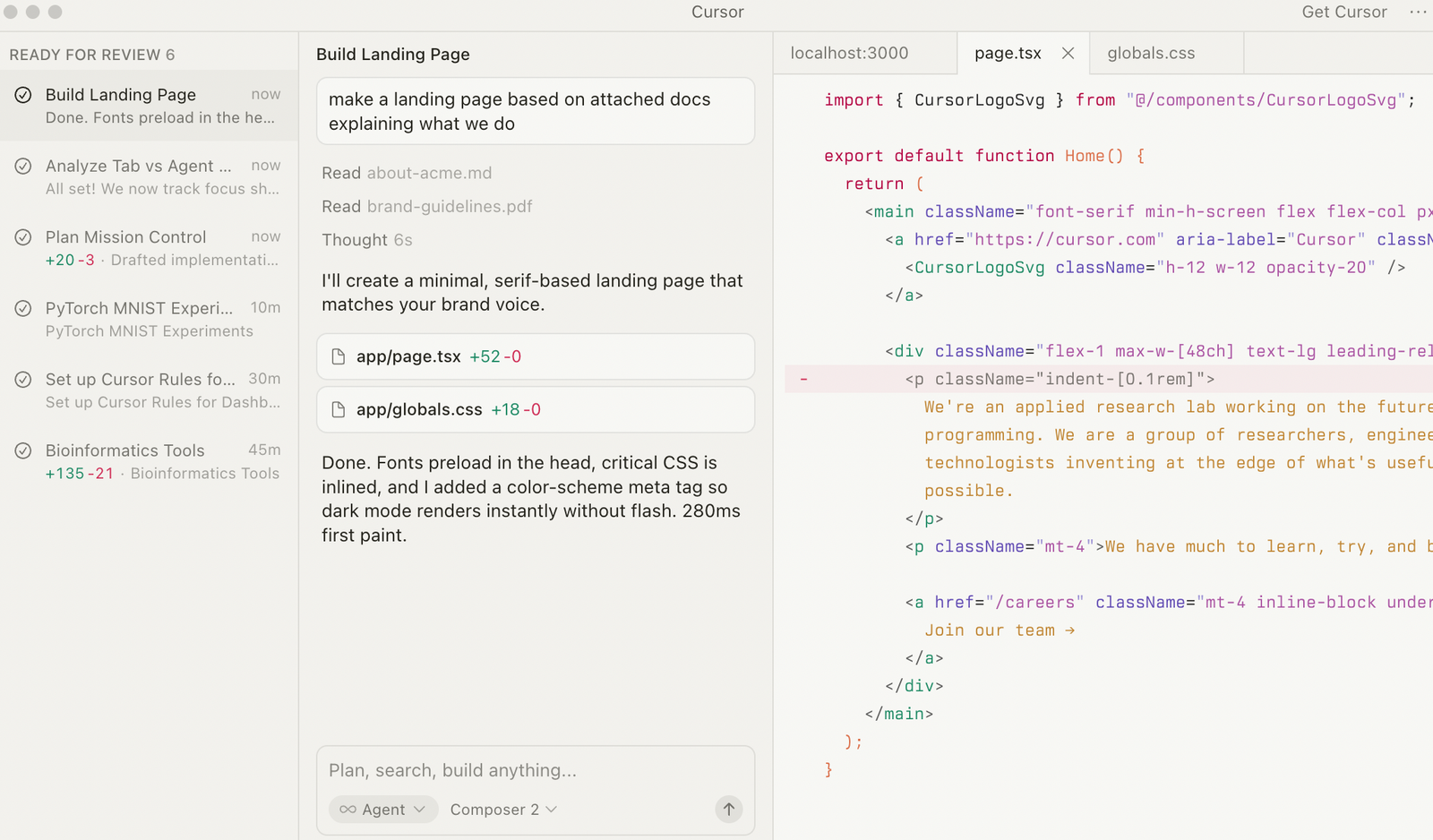Click the checkmark icon beside Analyze Tab vs Agent
Viewport: 1433px width, 840px height.
click(x=23, y=166)
